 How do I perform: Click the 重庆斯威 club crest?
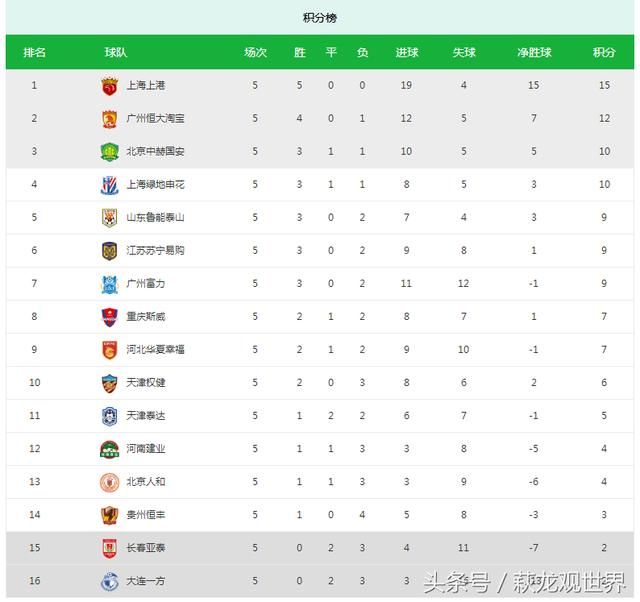pos(109,317)
